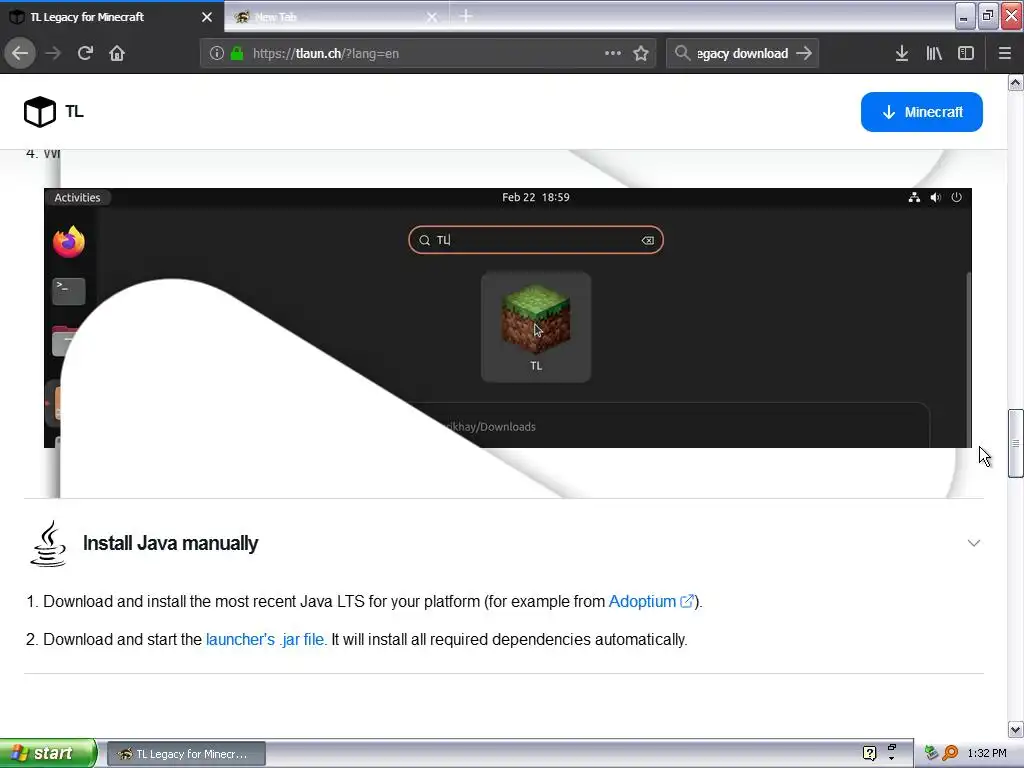Click the search box with 'egacy download'
Screen dimensions: 1024x768
742,53
